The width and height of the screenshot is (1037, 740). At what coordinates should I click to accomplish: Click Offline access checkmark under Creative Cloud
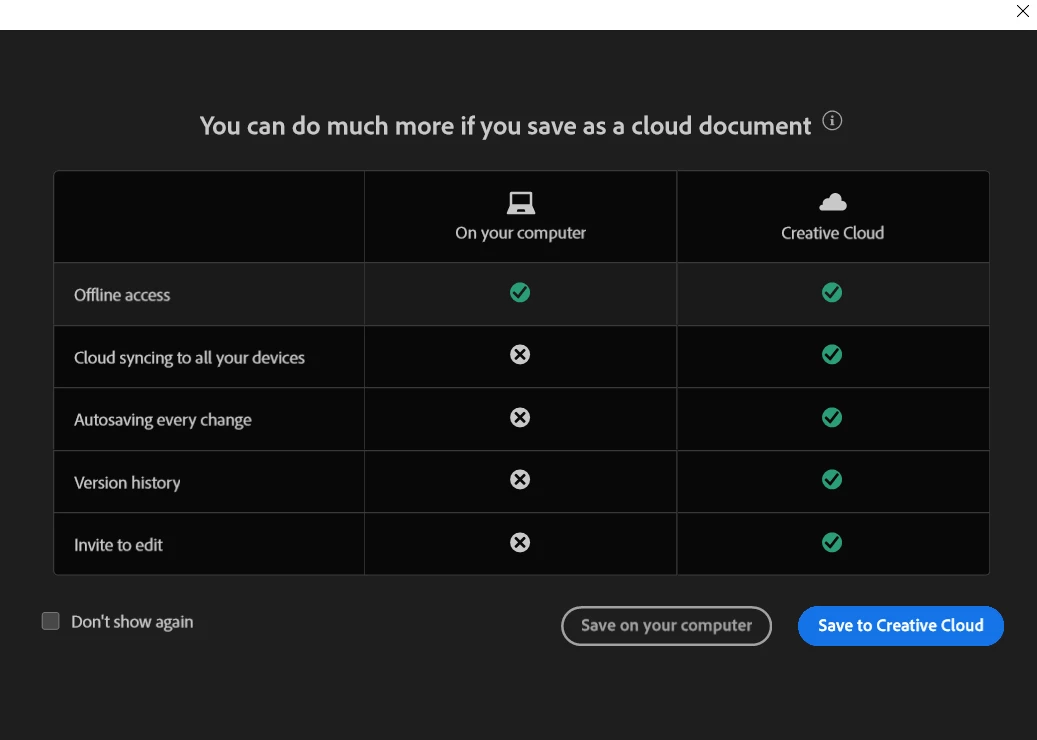832,292
